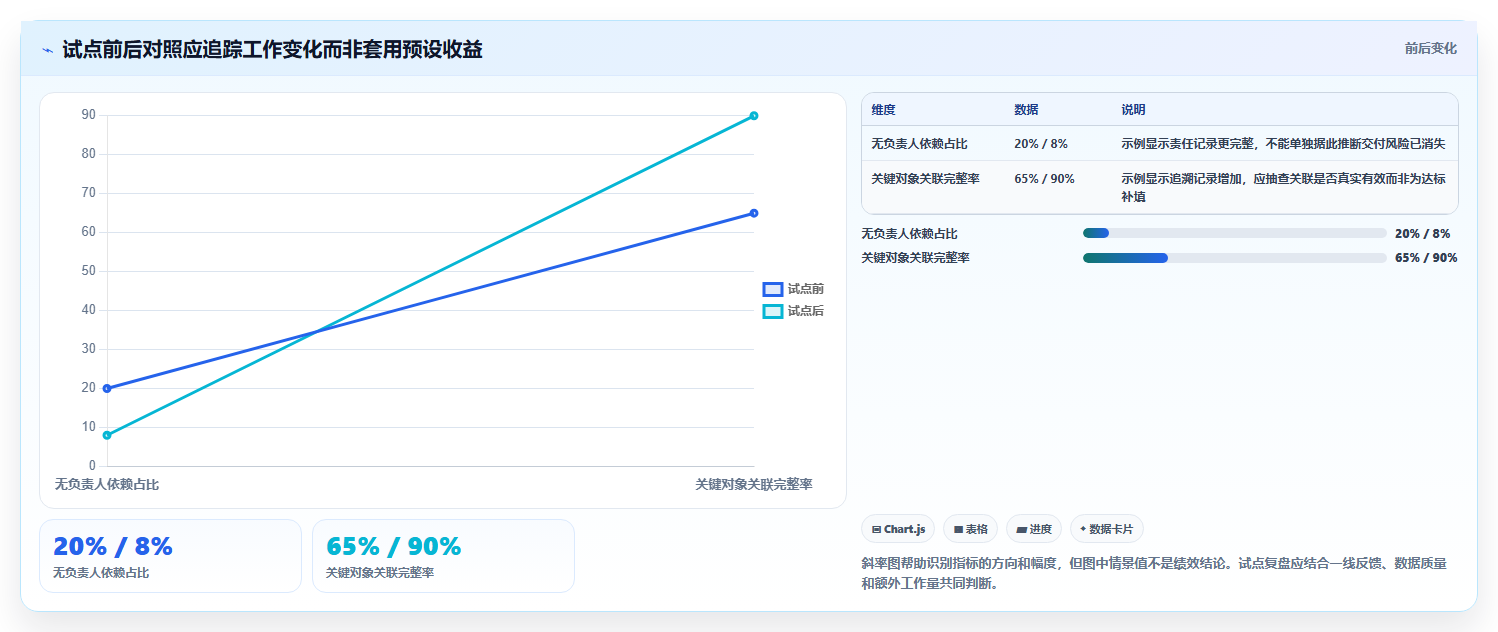Click the panel title 试点前后对照应追踪工作变化
Image resolution: width=1498 pixels, height=632 pixels.
272,49
